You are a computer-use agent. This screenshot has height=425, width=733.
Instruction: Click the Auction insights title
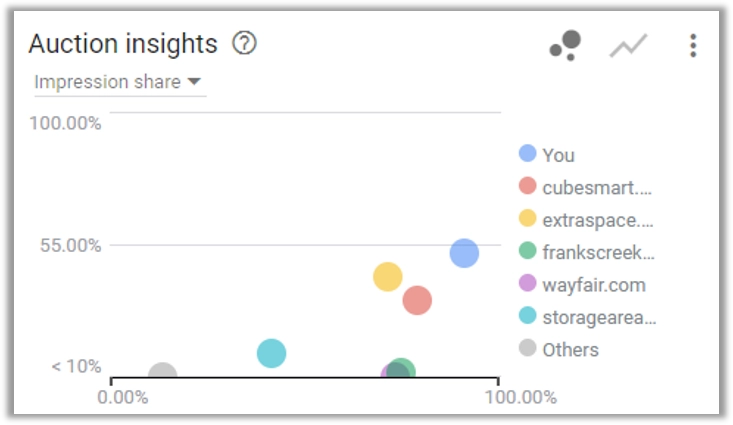coord(123,43)
